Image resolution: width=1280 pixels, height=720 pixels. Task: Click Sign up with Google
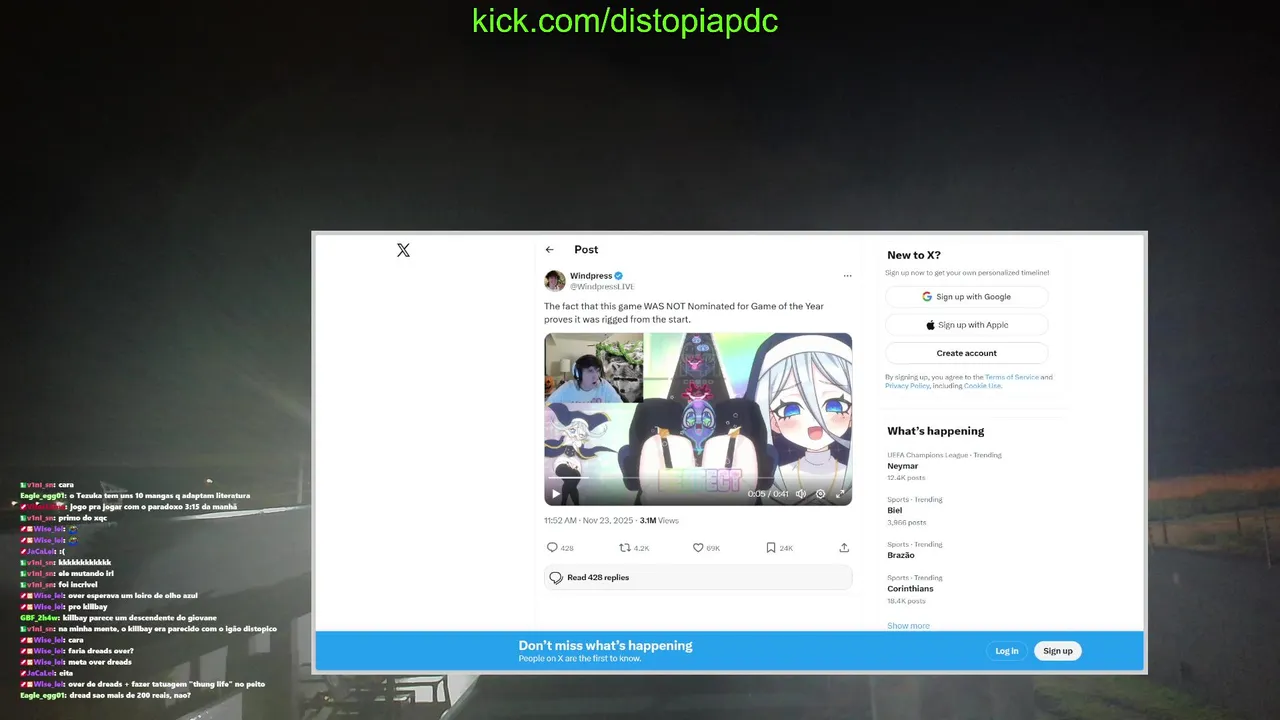click(967, 297)
